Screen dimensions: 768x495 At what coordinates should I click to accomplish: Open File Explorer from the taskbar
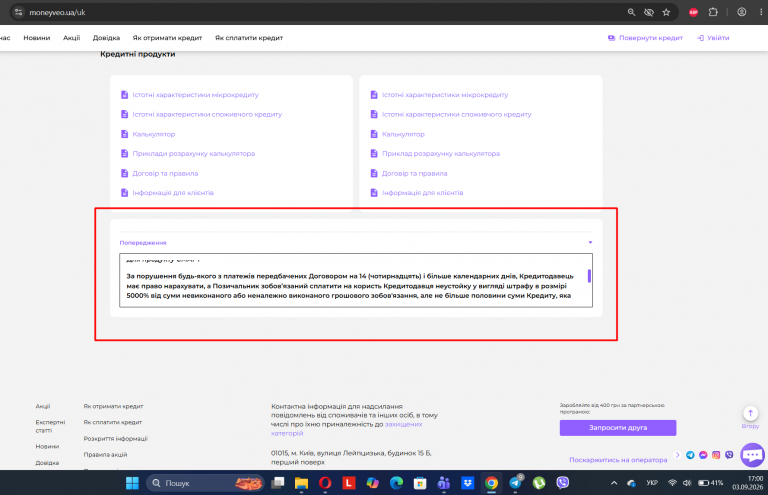tap(301, 483)
